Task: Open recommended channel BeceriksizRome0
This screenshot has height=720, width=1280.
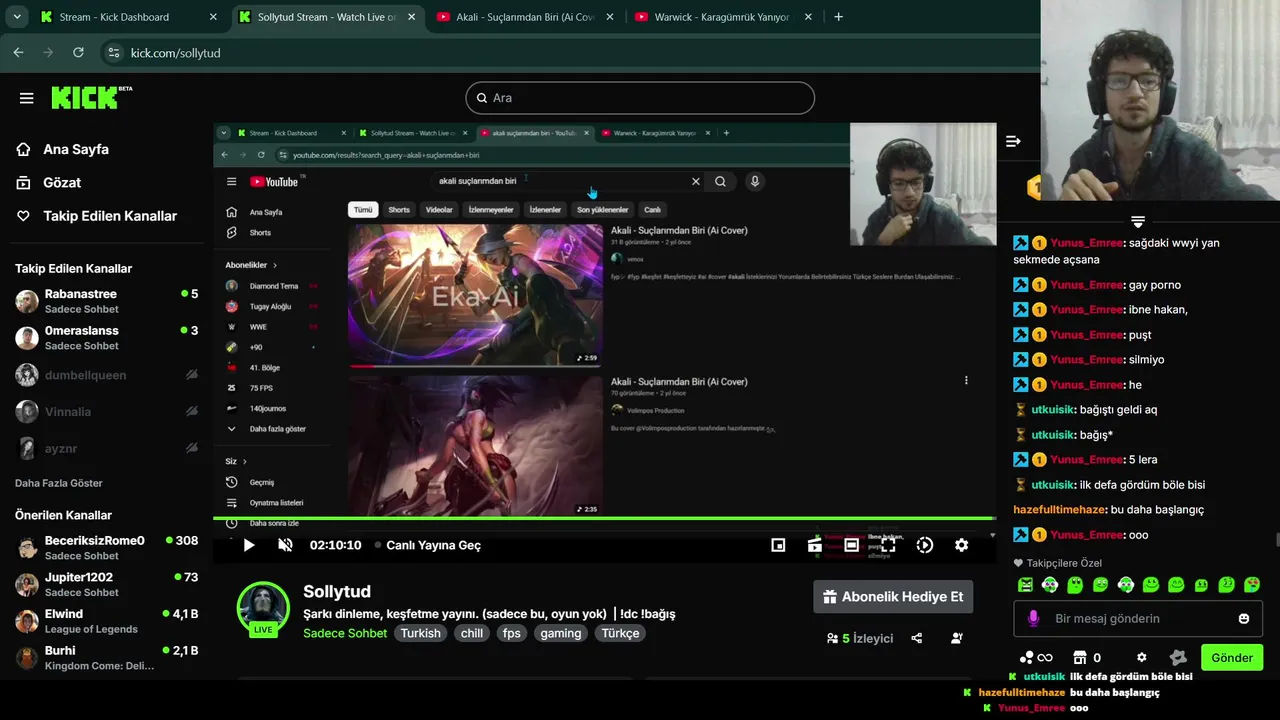Action: (x=106, y=547)
